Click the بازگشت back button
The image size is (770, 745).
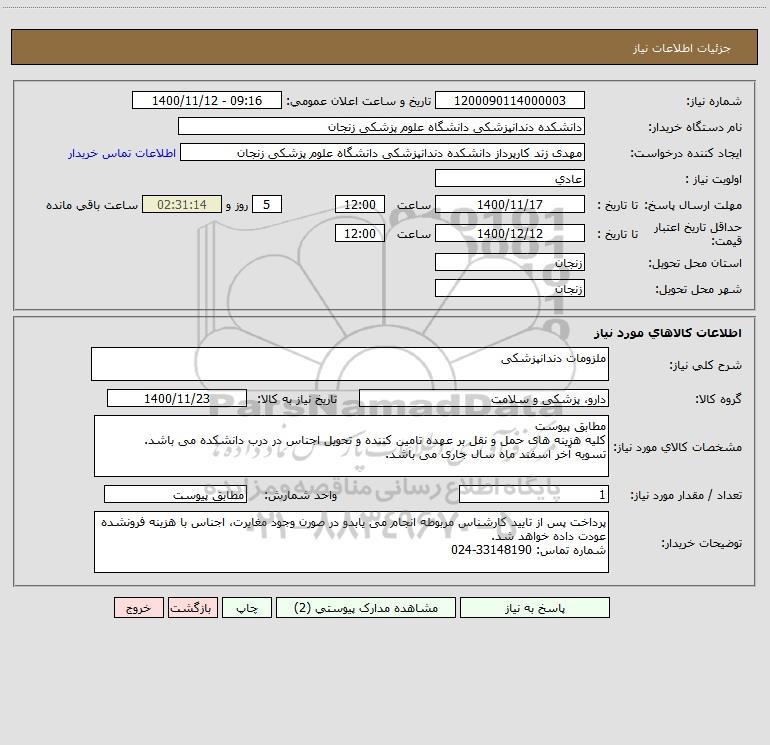coord(192,607)
